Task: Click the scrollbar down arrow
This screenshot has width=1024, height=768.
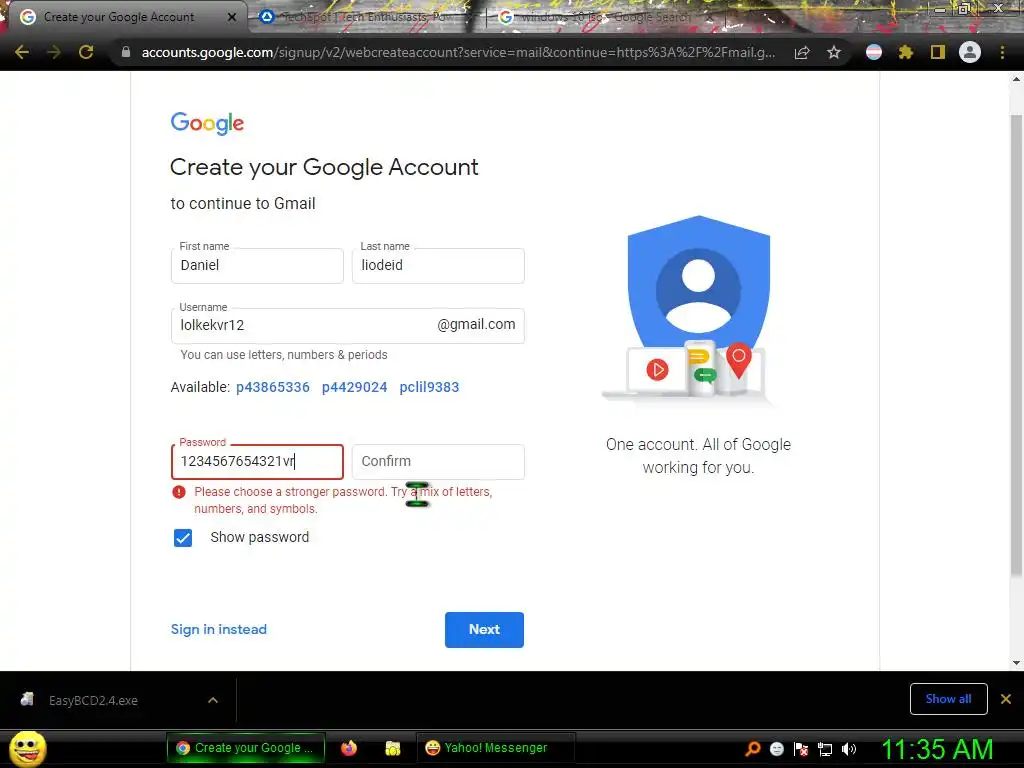Action: click(1016, 663)
